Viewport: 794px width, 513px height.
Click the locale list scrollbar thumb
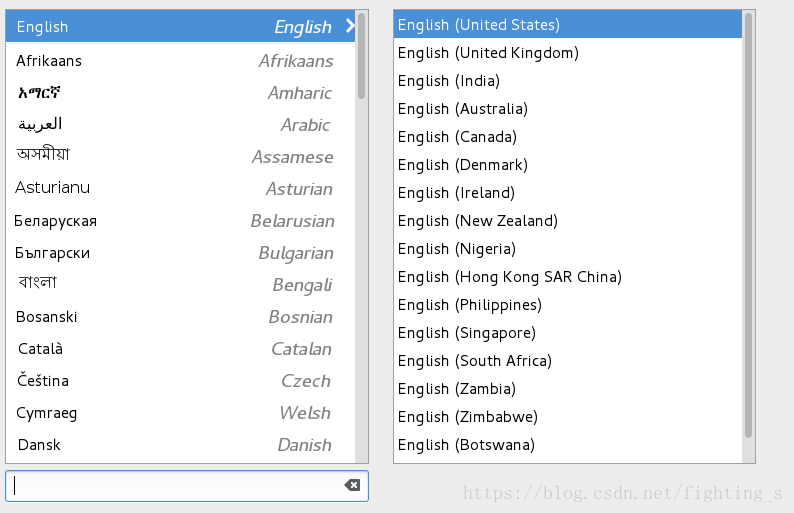[748, 225]
